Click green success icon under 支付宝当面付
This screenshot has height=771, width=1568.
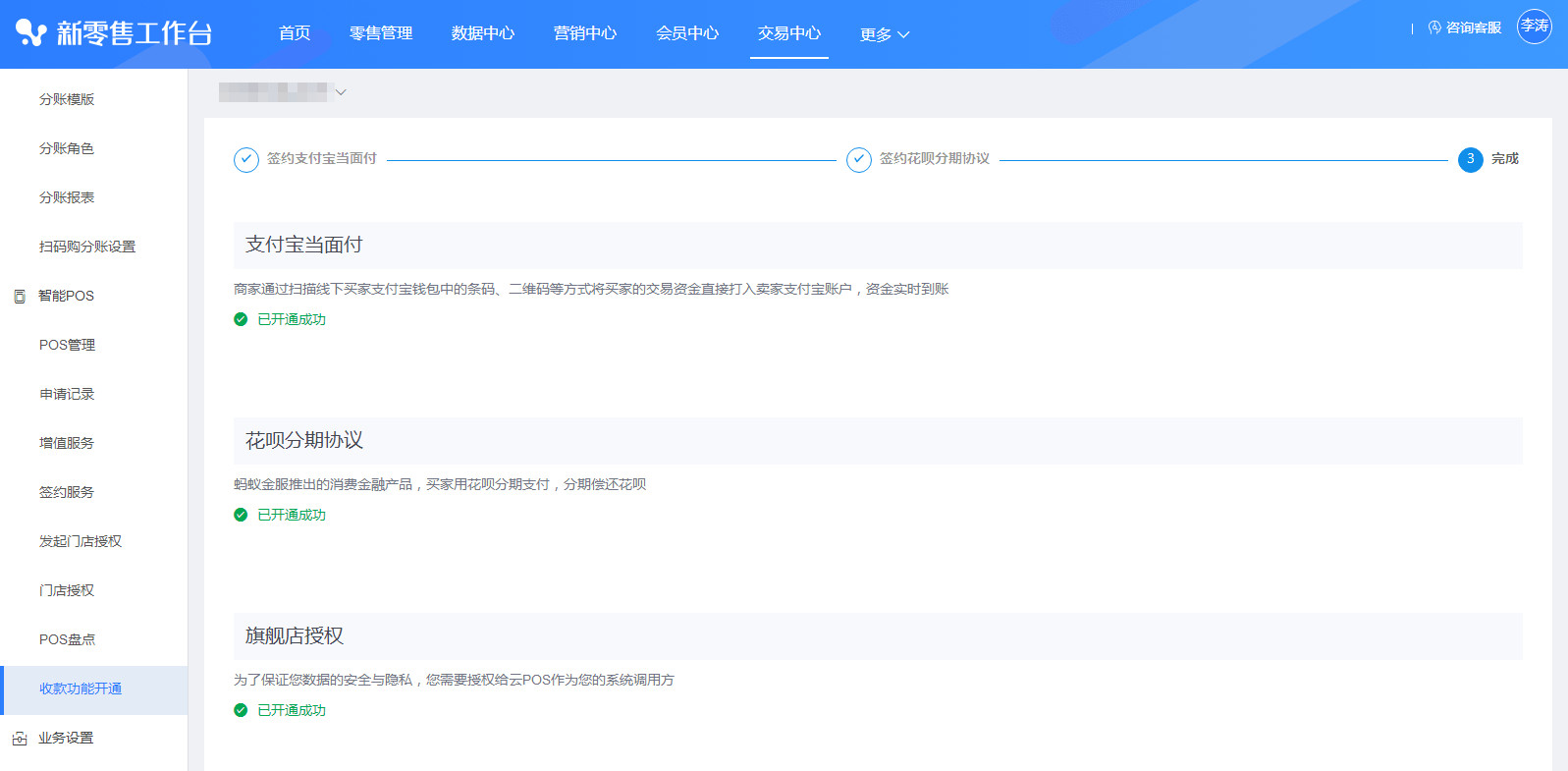(x=241, y=319)
